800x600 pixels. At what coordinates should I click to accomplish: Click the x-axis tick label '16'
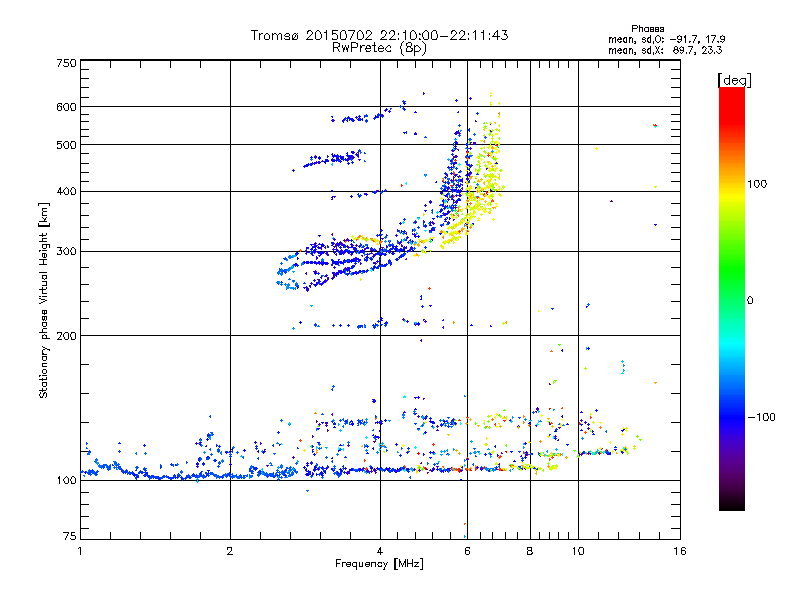(680, 551)
